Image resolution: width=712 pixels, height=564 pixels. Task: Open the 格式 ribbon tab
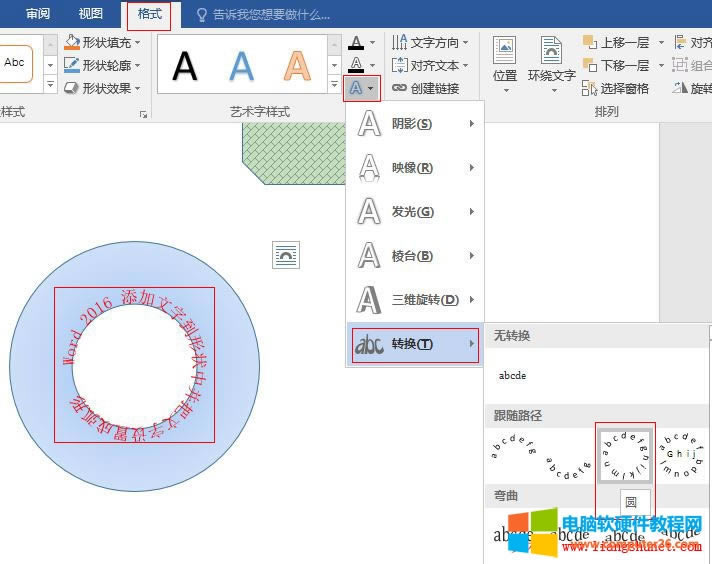pos(149,15)
